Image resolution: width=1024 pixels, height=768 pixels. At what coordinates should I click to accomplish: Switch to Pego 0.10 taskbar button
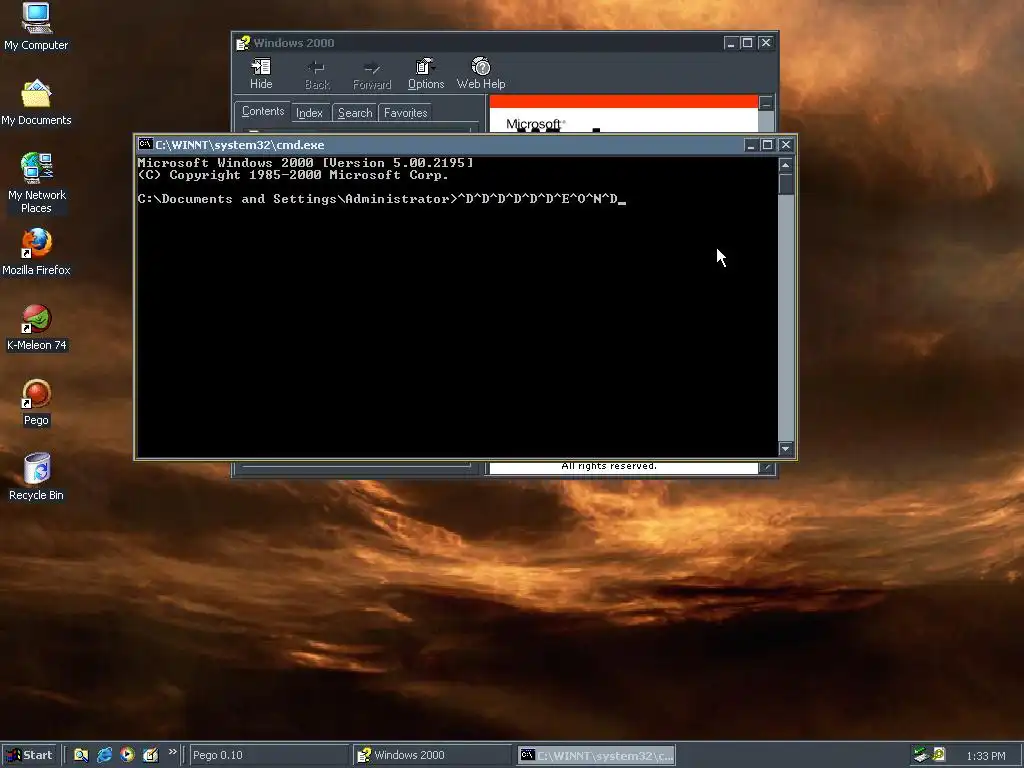tap(268, 755)
